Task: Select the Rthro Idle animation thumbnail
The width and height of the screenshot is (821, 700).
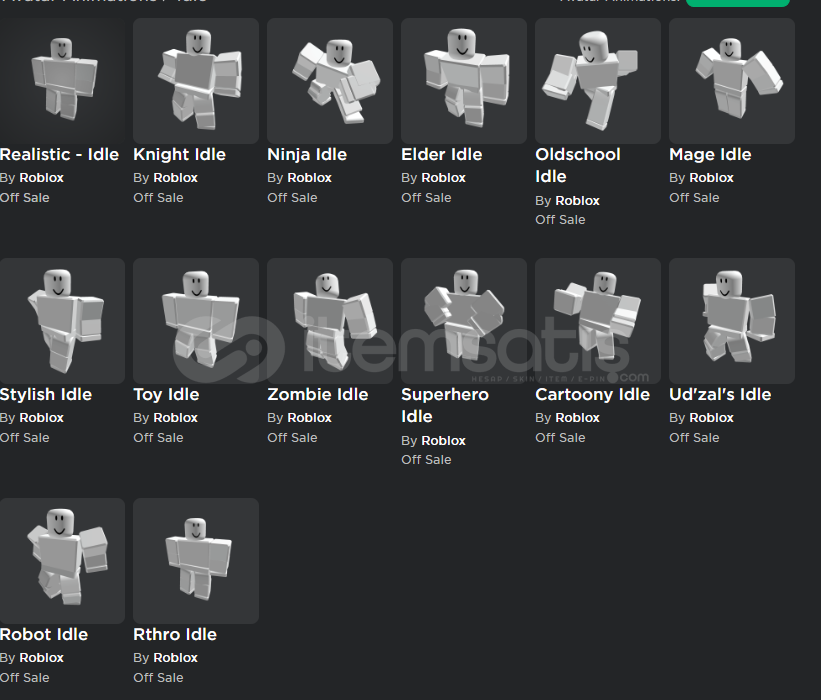Action: pyautogui.click(x=196, y=560)
